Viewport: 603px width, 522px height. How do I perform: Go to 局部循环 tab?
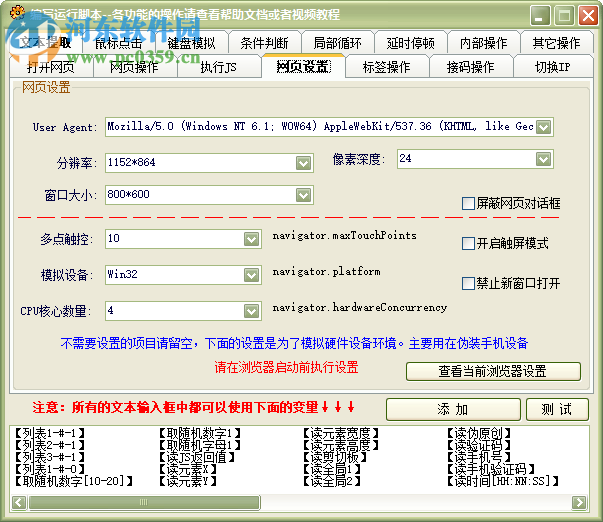338,43
